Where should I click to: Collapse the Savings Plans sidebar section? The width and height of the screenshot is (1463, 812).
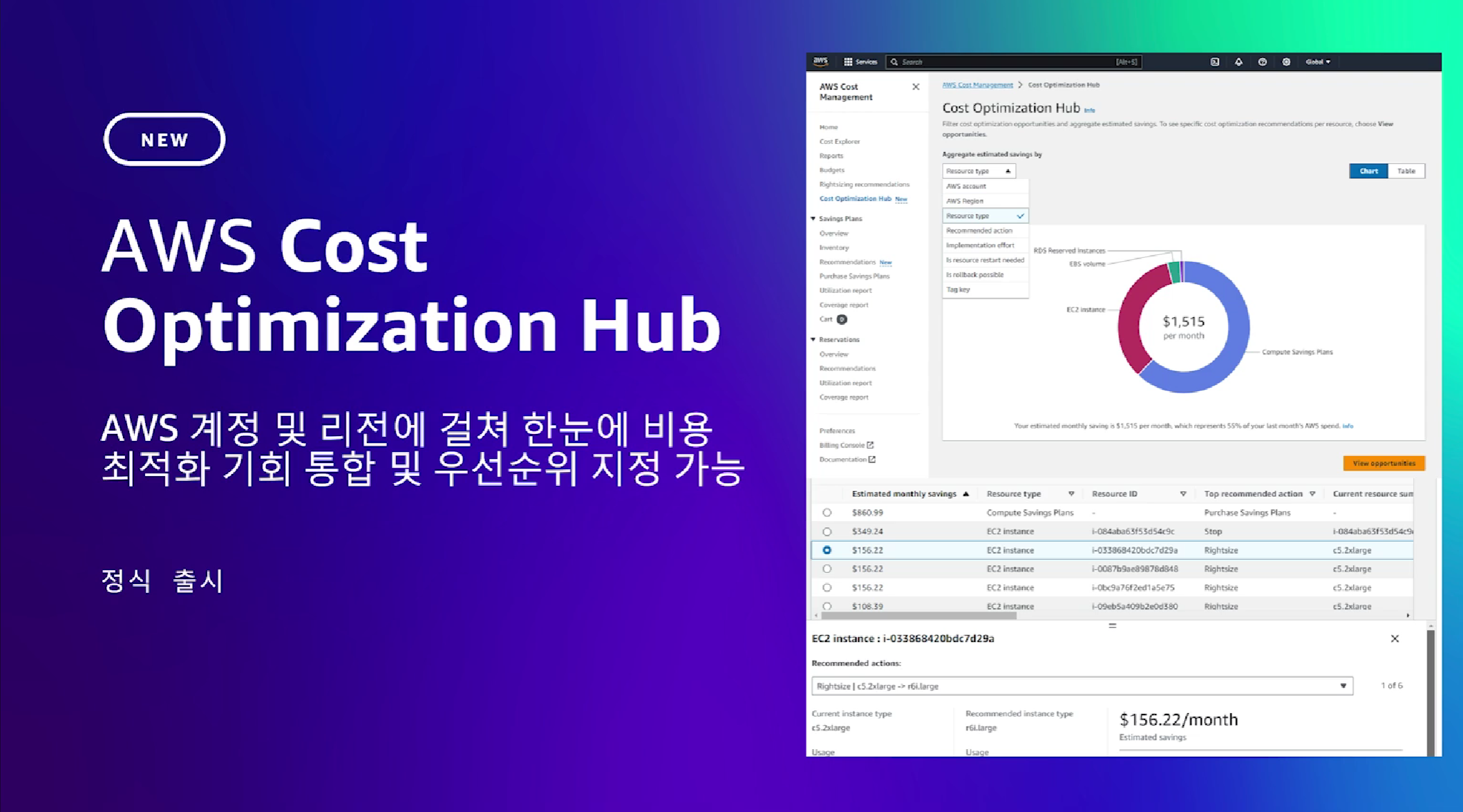click(x=813, y=218)
